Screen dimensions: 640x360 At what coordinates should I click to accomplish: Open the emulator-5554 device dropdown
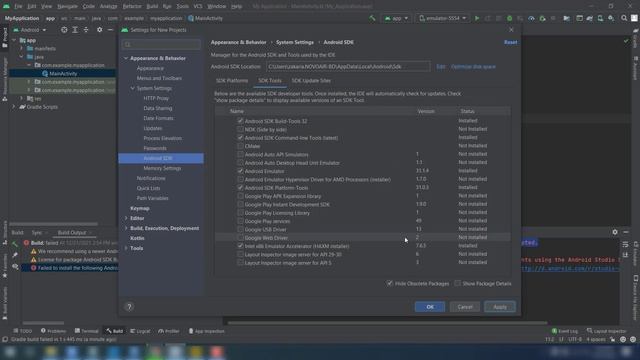coord(443,18)
